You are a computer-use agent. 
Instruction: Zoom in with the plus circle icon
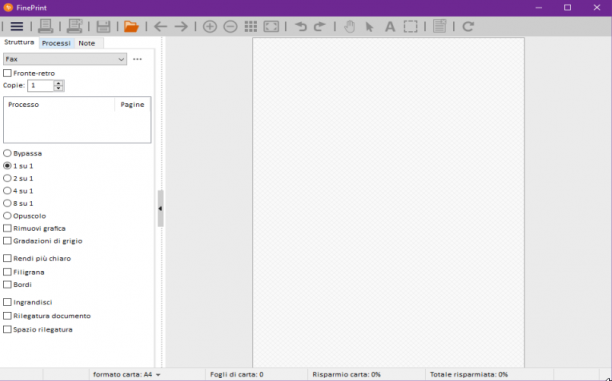coord(210,27)
